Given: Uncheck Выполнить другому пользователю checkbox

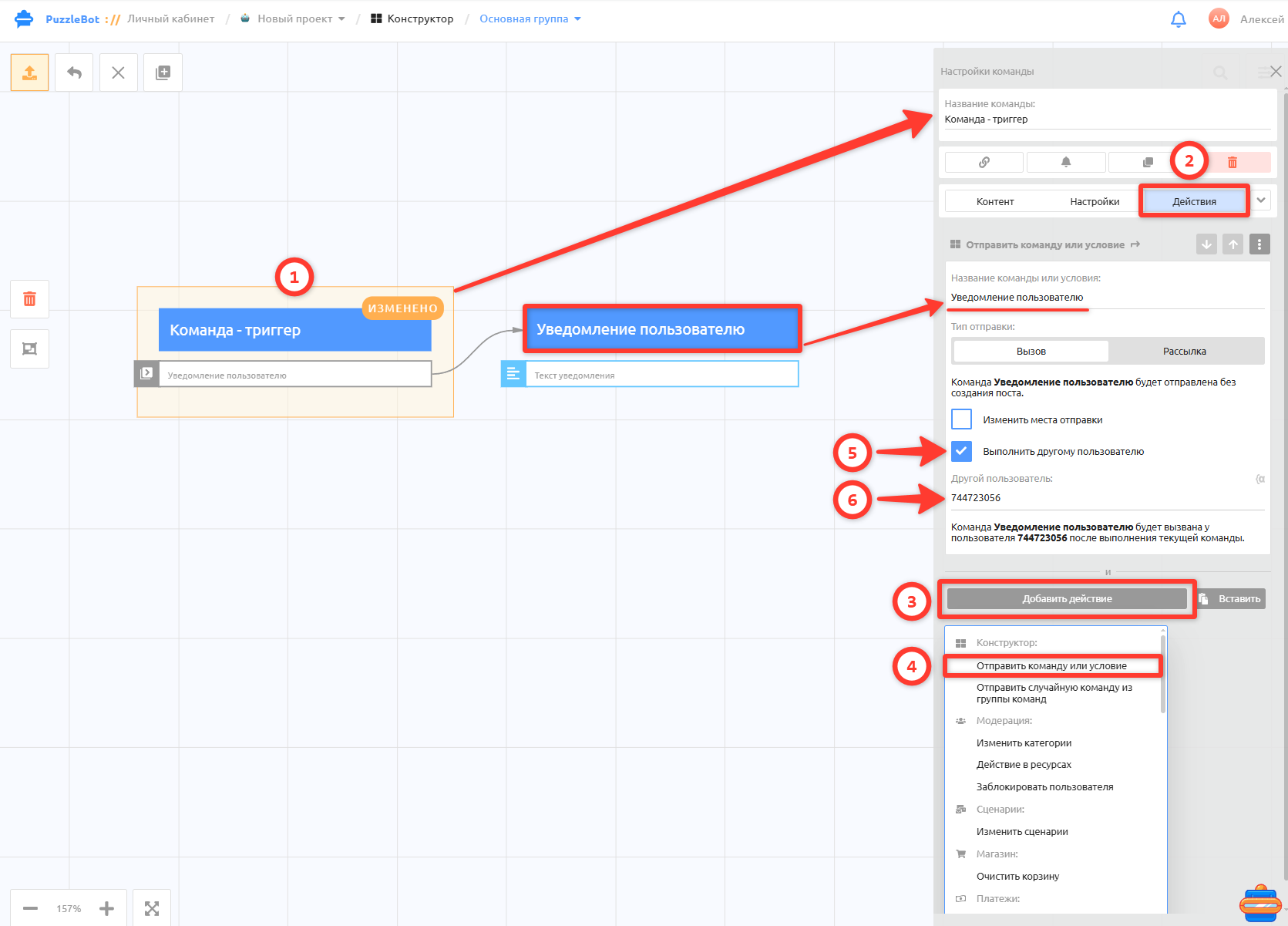Looking at the screenshot, I should pyautogui.click(x=961, y=451).
